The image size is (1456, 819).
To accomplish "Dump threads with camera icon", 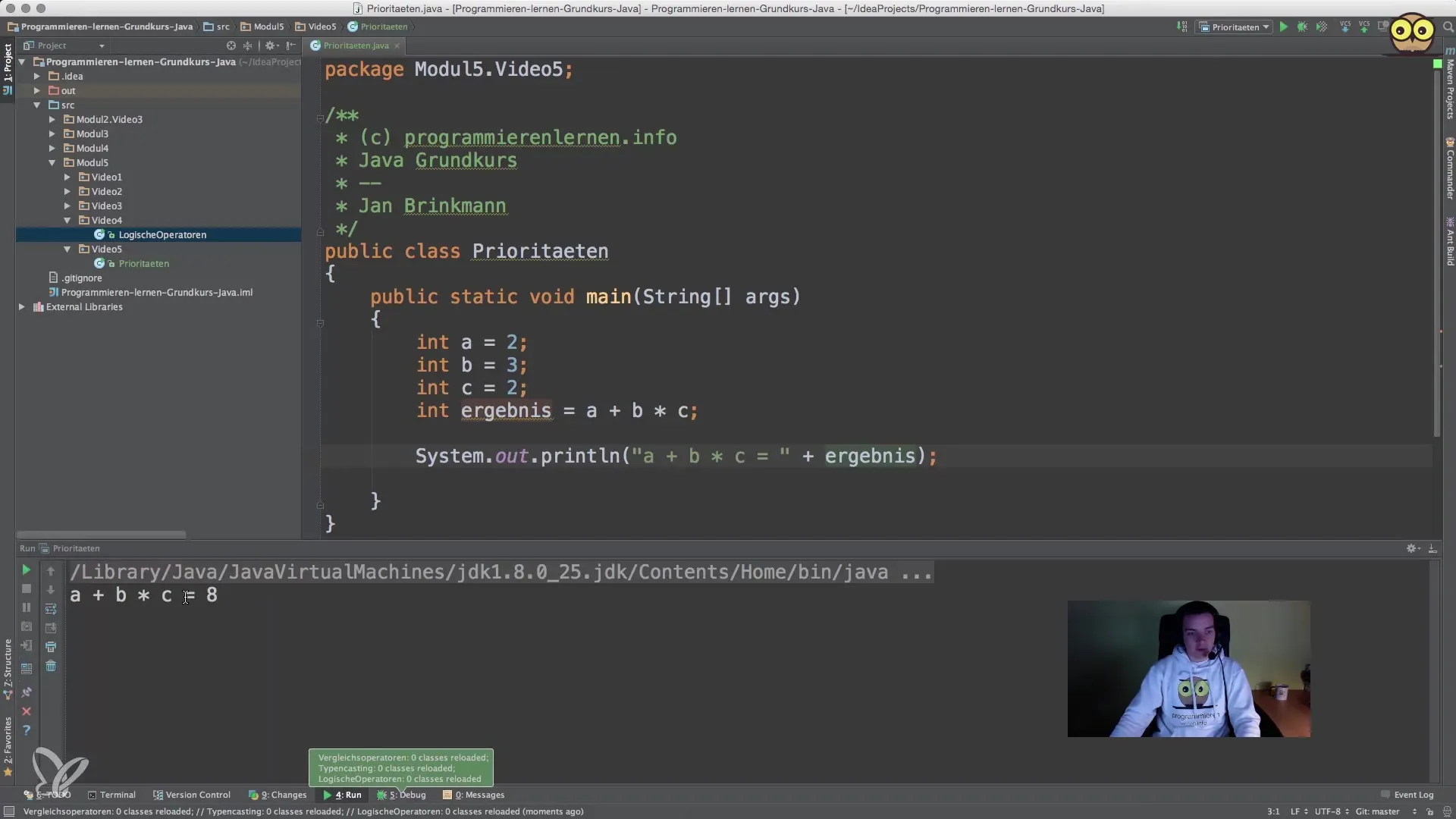I will click(x=26, y=627).
